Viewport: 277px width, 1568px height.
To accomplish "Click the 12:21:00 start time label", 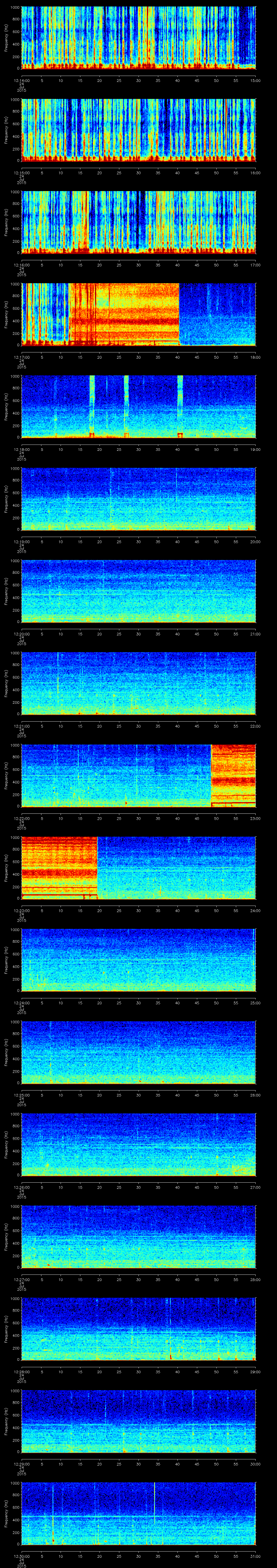I will 22,726.
